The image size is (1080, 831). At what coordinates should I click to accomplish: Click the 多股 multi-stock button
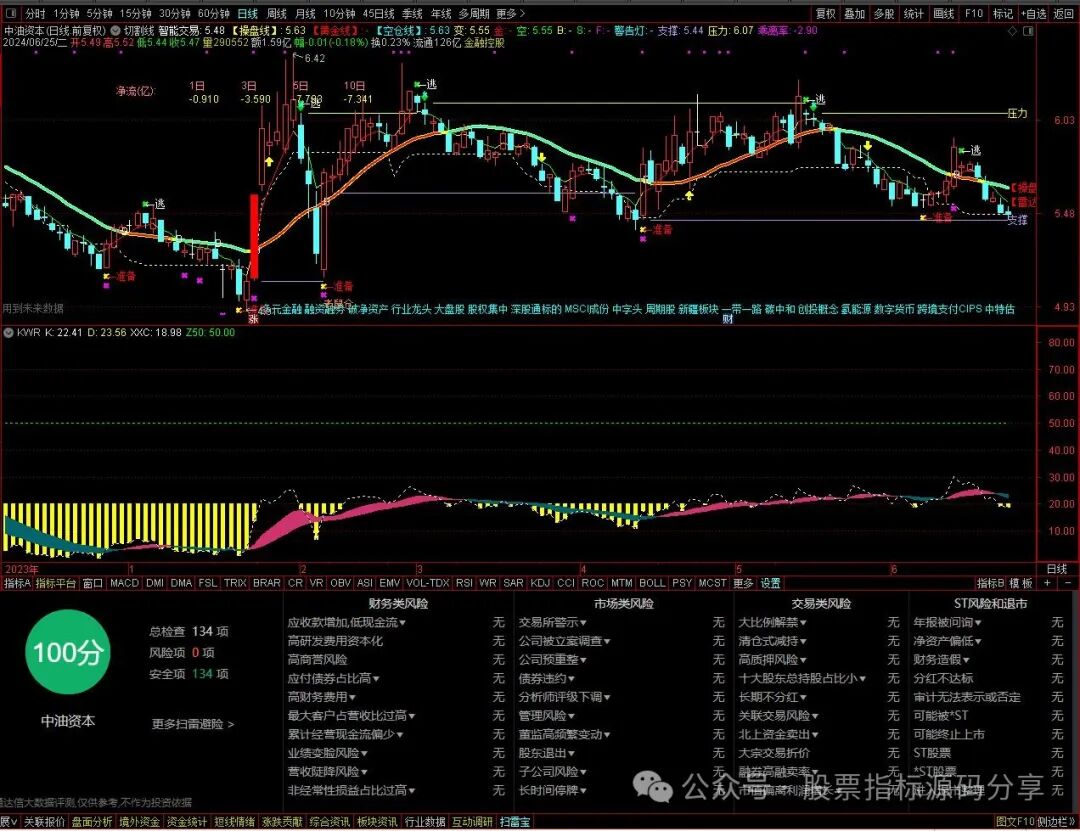point(884,13)
